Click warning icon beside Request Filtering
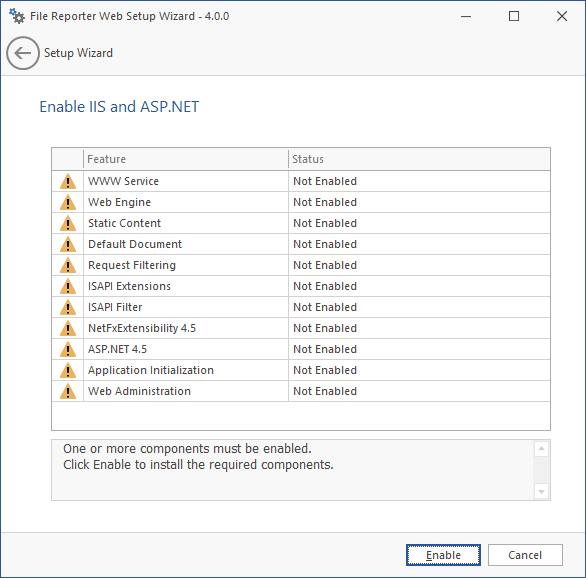The width and height of the screenshot is (586, 578). pyautogui.click(x=68, y=265)
